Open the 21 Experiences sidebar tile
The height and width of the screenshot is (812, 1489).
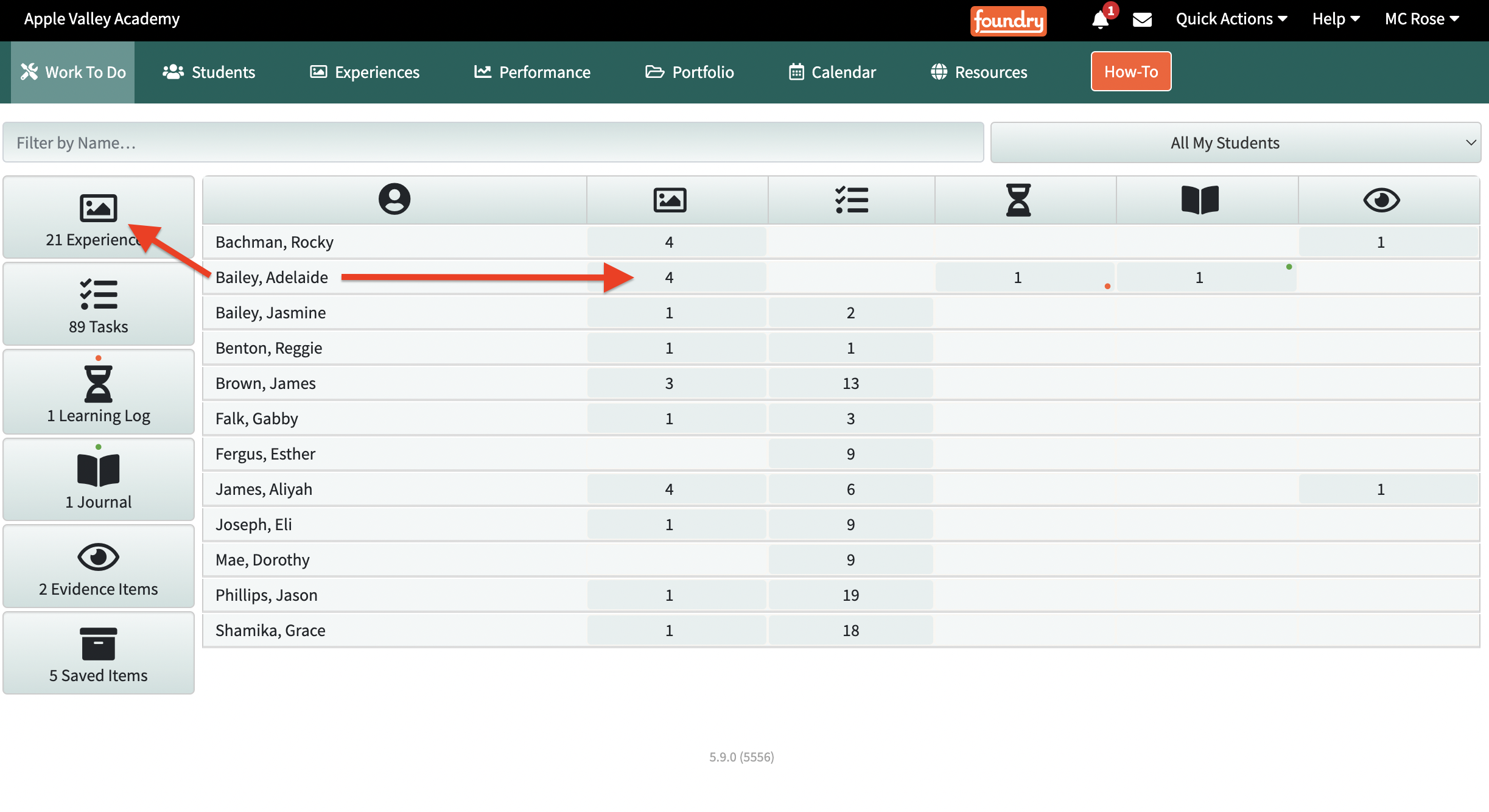click(x=99, y=217)
